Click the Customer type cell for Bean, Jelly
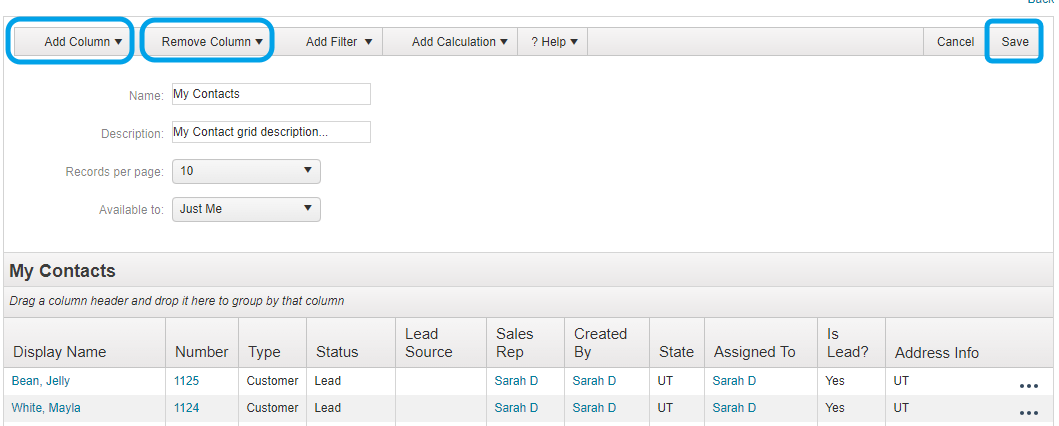 (x=272, y=381)
